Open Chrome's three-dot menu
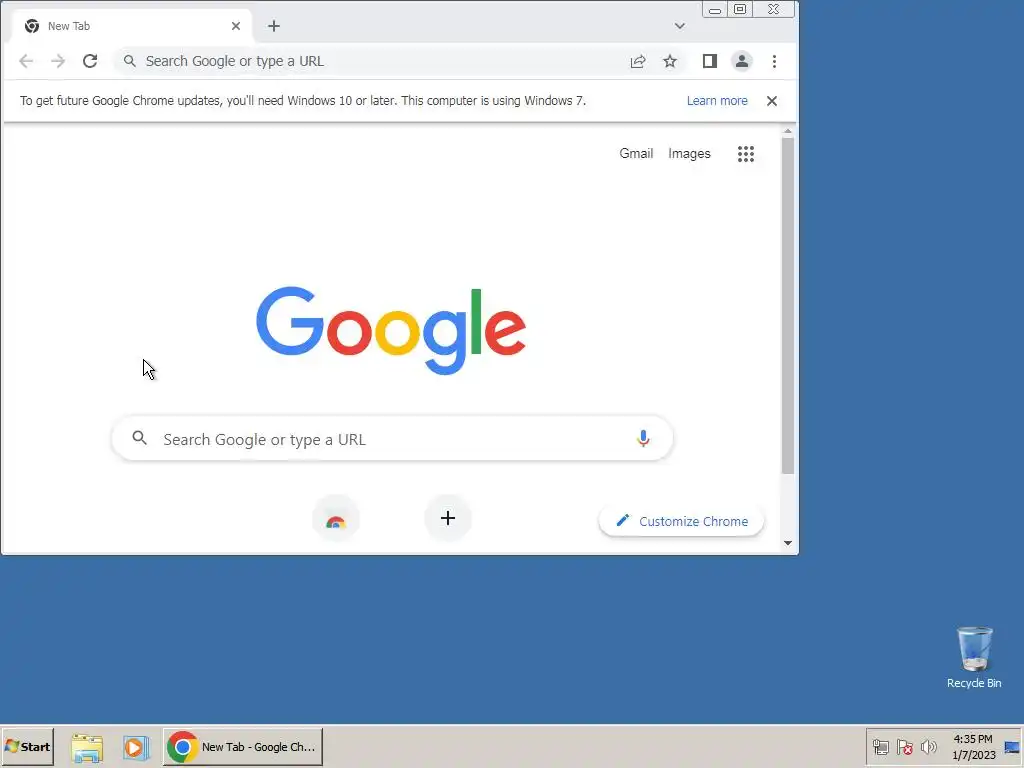Viewport: 1024px width, 768px height. tap(775, 61)
